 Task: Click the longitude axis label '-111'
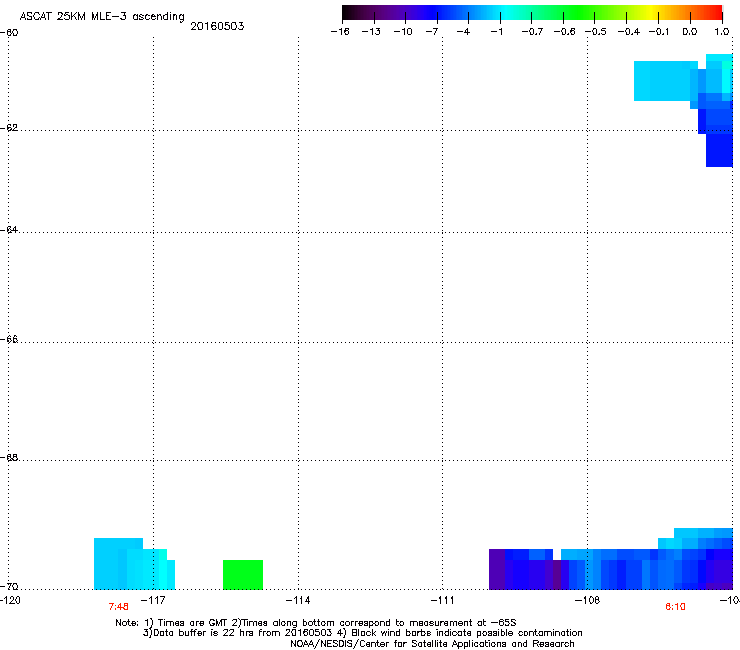pyautogui.click(x=442, y=600)
